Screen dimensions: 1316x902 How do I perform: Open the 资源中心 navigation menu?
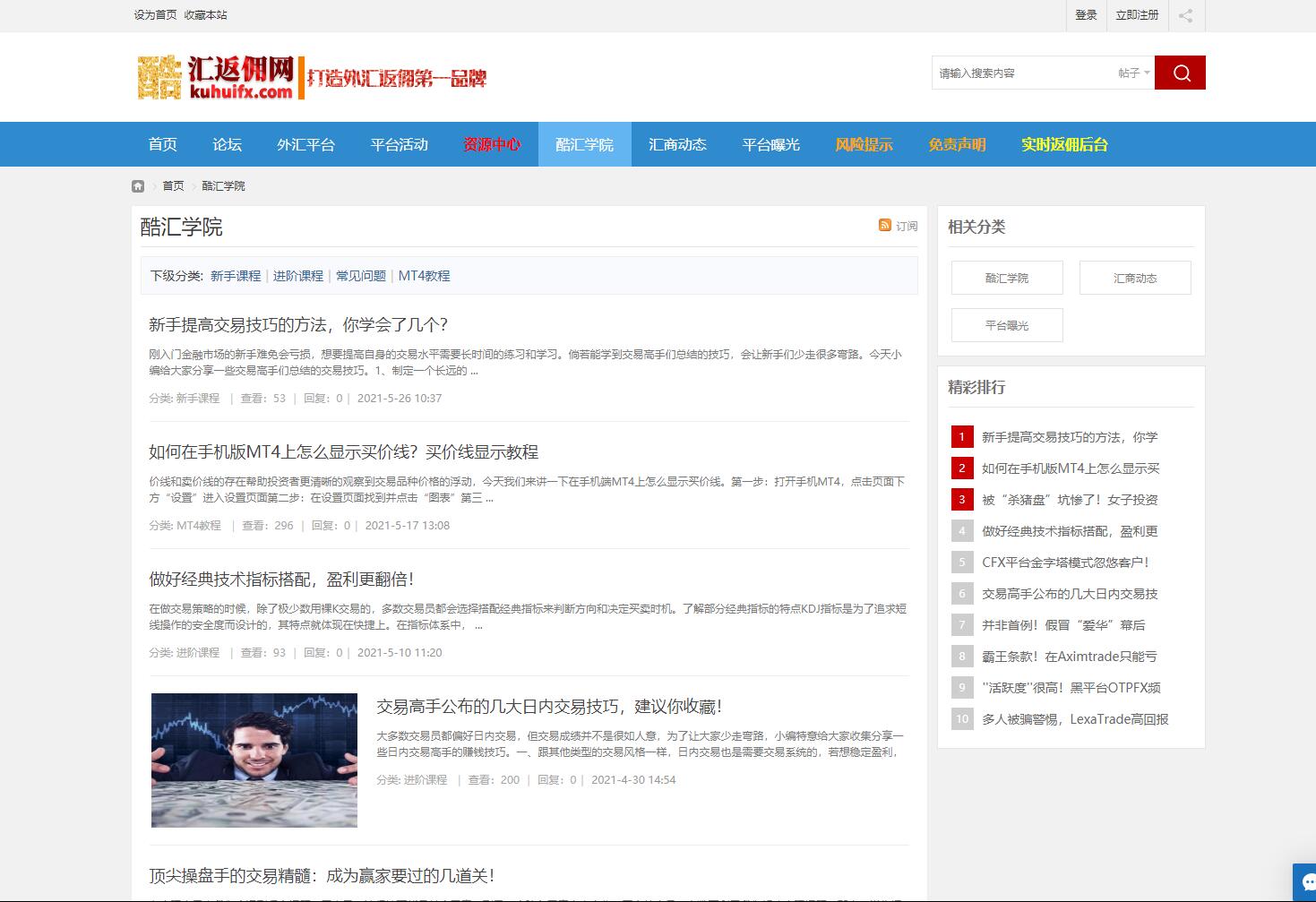tap(492, 144)
